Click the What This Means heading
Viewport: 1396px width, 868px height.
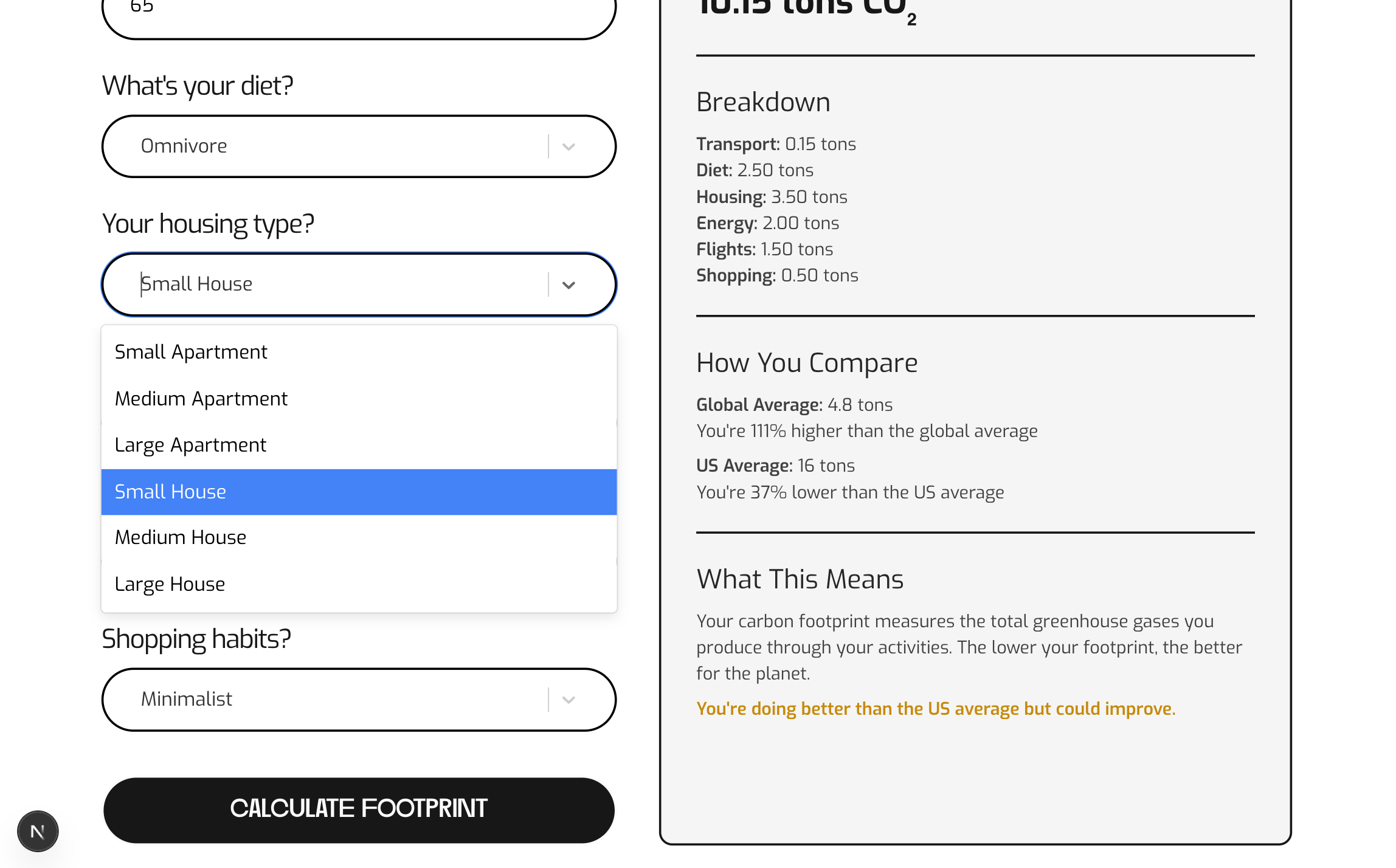click(800, 579)
